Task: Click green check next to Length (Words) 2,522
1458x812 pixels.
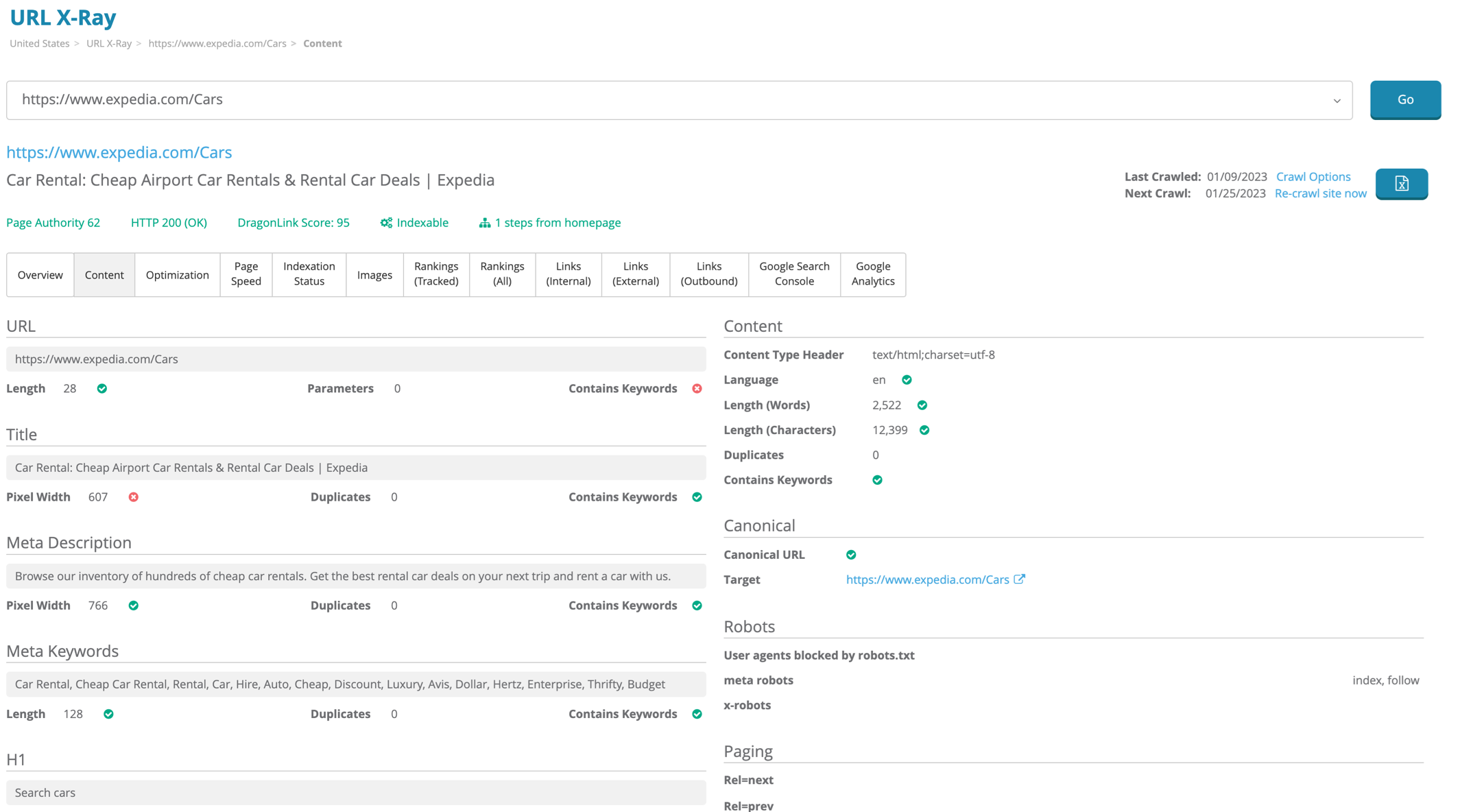Action: [922, 405]
